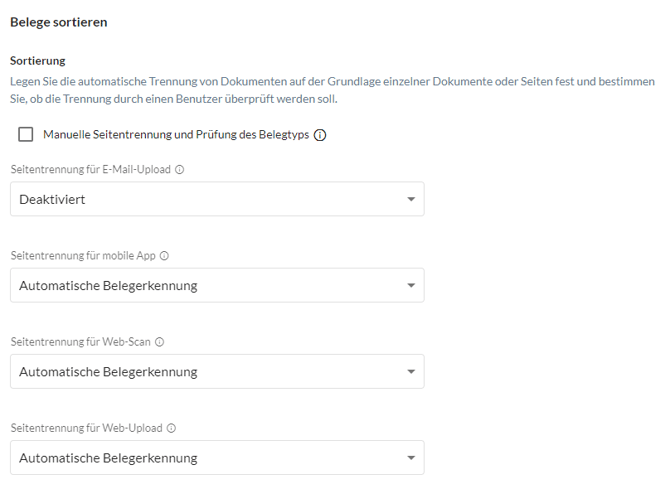Open the E-Mail-Upload dropdown showing Deaktiviert
Viewport: 670px width, 489px height.
click(x=217, y=199)
